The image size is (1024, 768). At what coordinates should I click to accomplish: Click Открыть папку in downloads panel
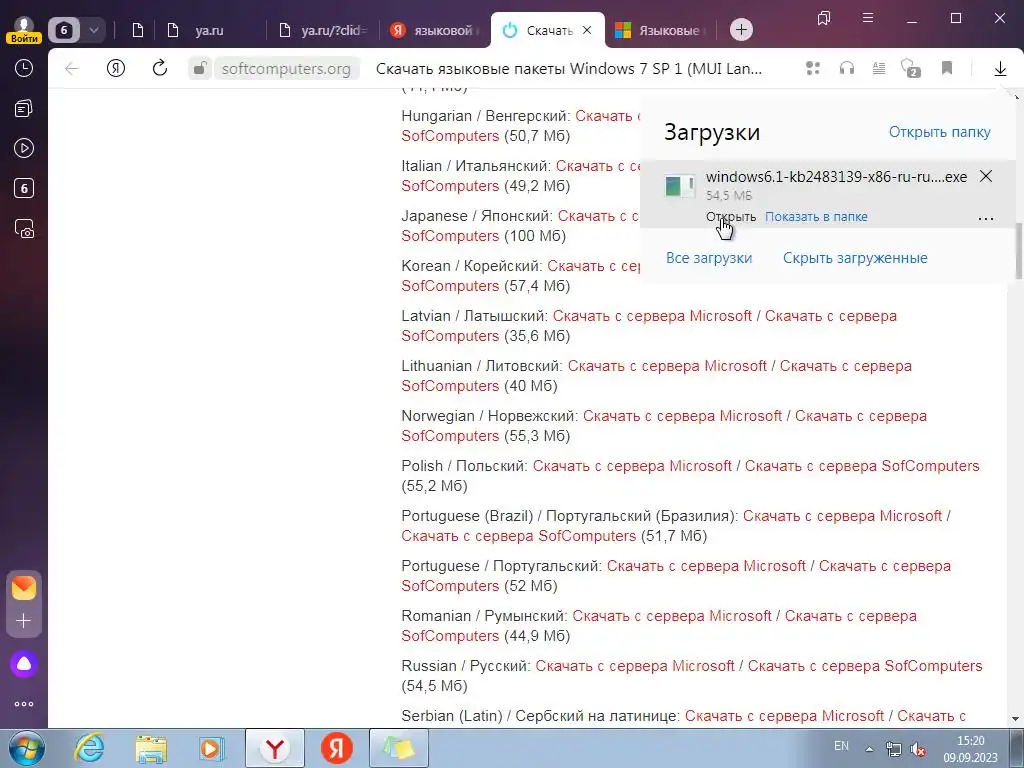pyautogui.click(x=940, y=132)
